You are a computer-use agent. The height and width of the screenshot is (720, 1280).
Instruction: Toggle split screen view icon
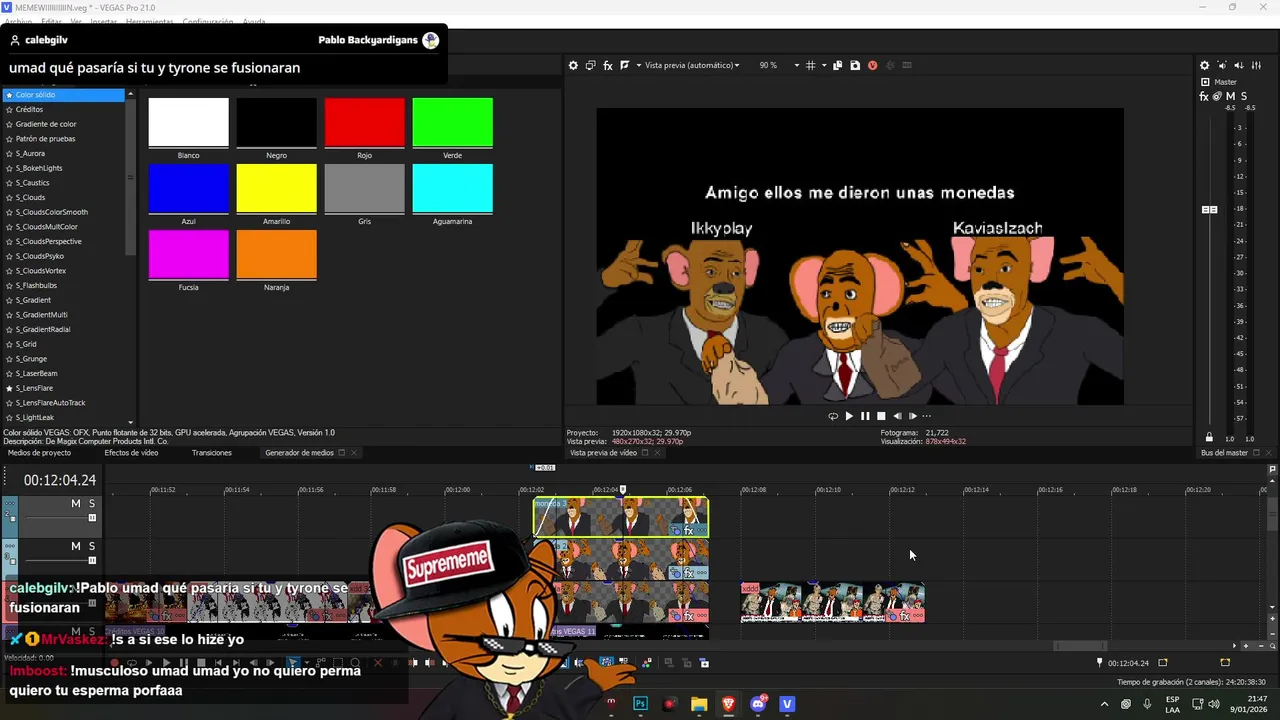pos(625,65)
